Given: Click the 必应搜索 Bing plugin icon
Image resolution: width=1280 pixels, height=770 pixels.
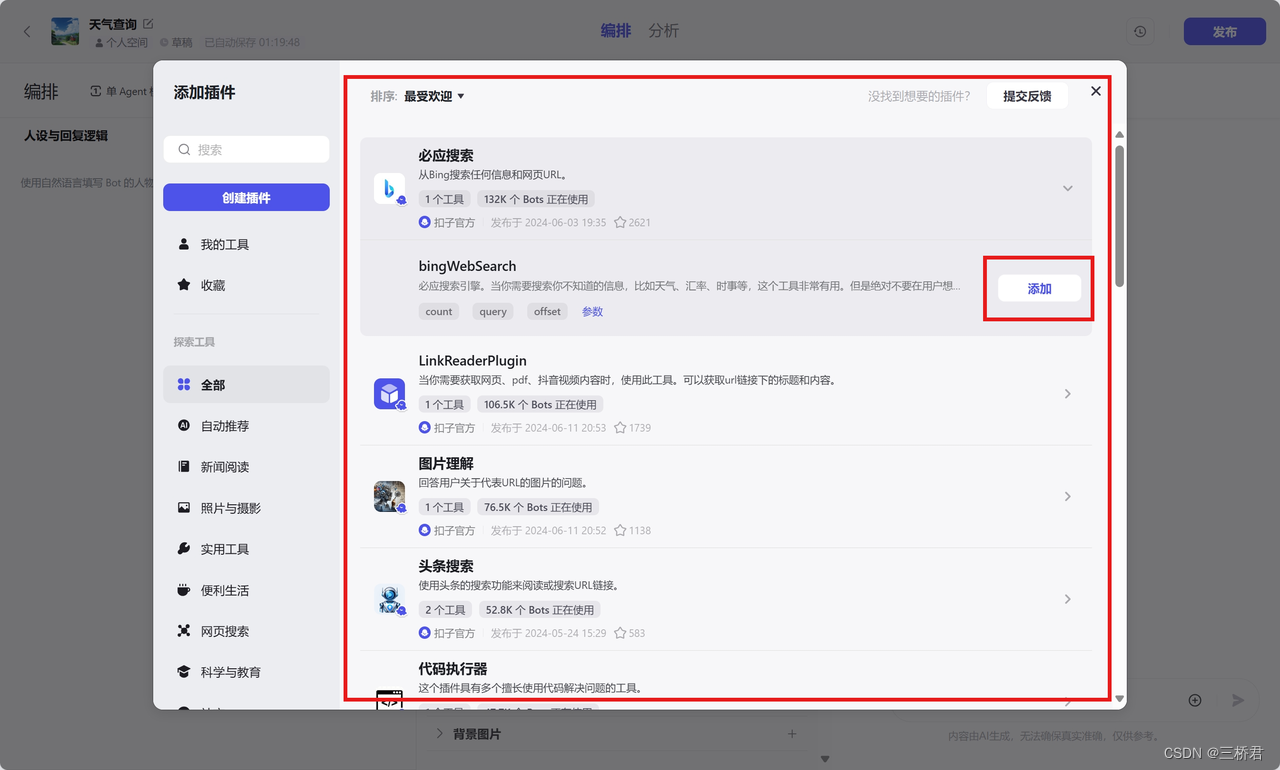Looking at the screenshot, I should pos(389,189).
